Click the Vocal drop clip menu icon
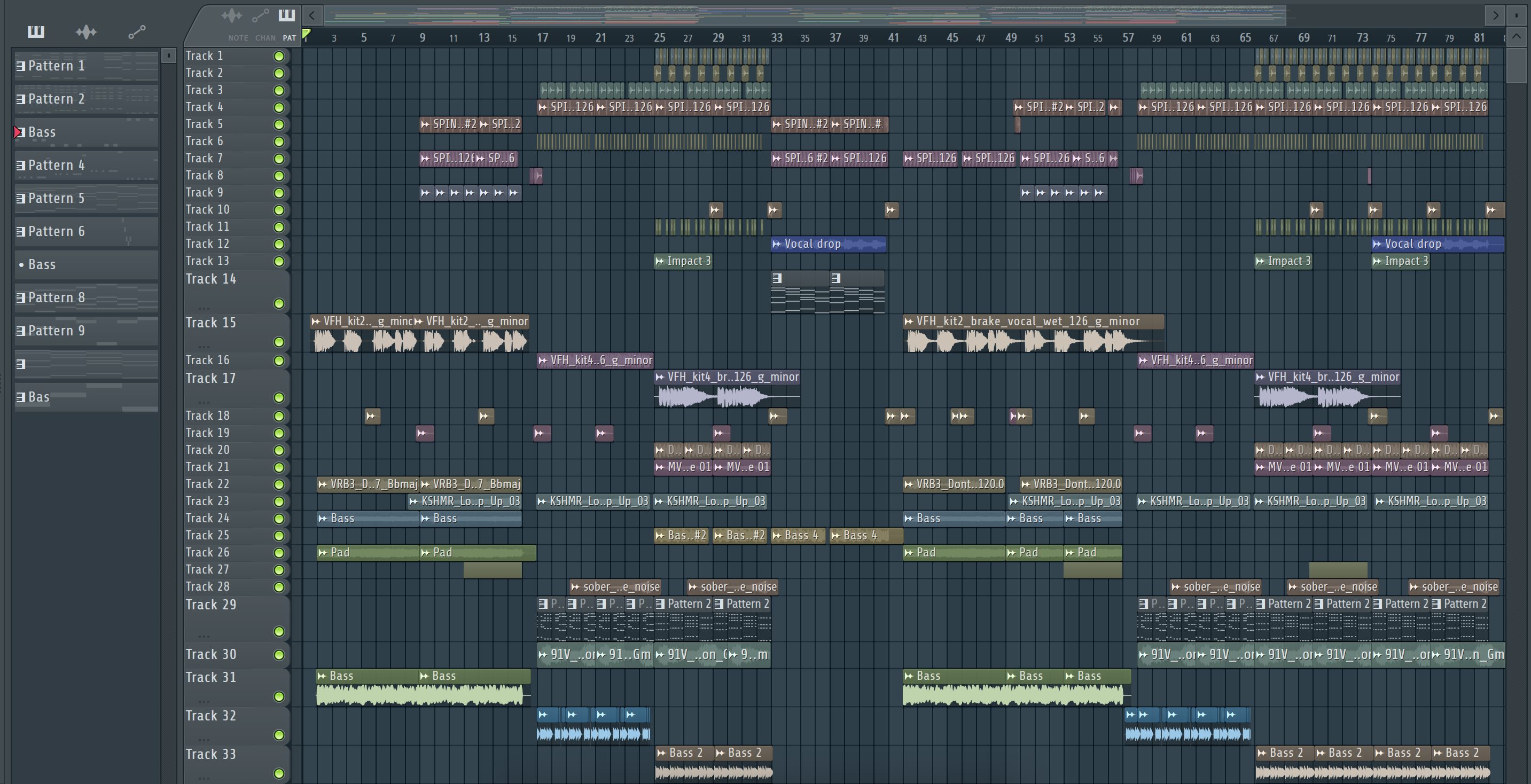1531x784 pixels. [x=777, y=244]
